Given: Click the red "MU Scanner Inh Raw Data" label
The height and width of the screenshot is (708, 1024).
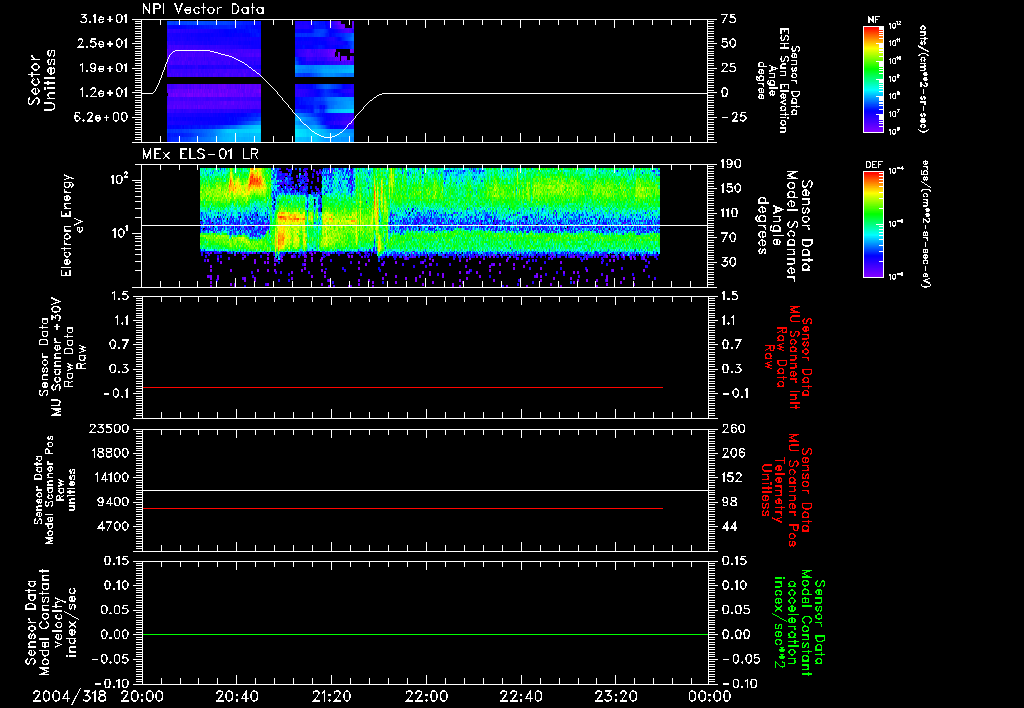Looking at the screenshot, I should (789, 357).
